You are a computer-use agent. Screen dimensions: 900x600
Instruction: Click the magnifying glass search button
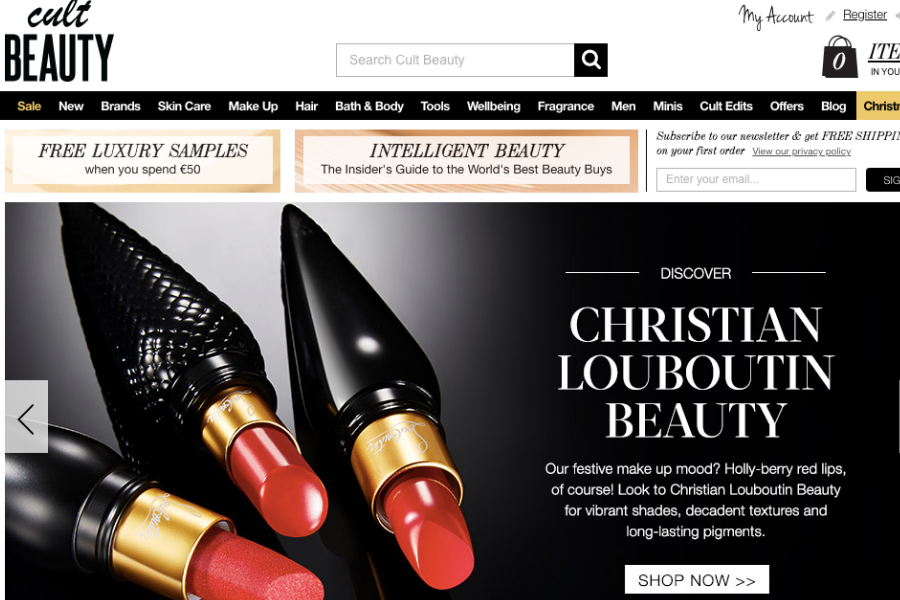tap(591, 60)
